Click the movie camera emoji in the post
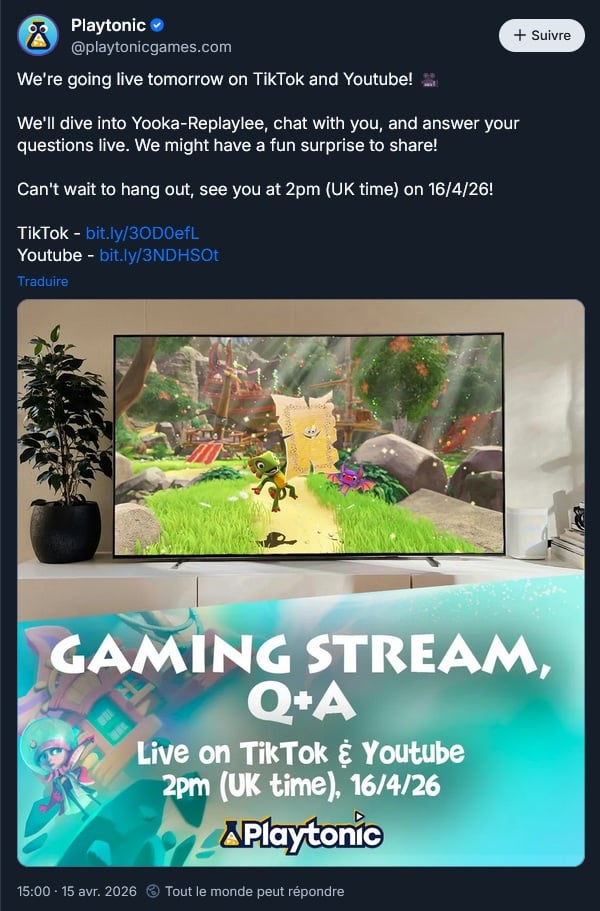 429,80
